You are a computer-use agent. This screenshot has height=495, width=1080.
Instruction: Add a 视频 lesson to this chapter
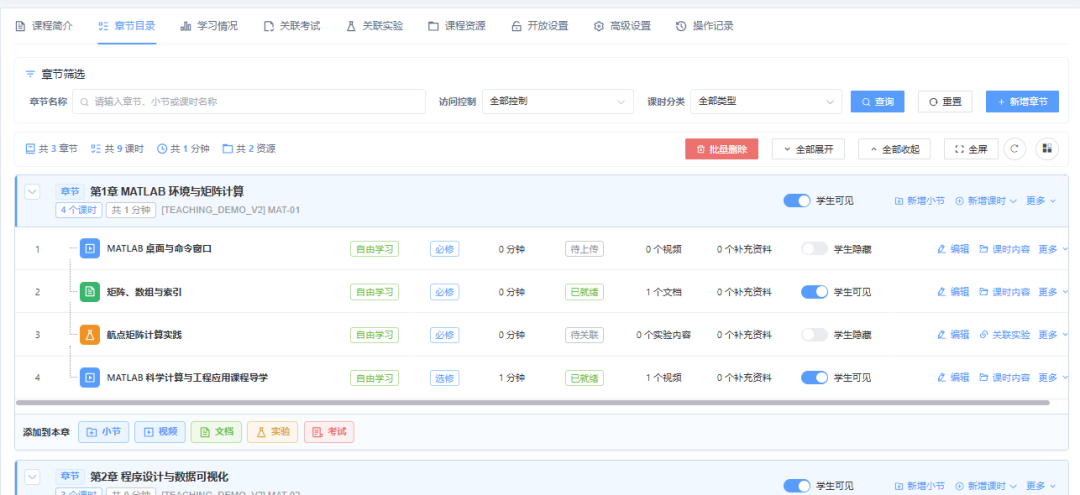160,432
